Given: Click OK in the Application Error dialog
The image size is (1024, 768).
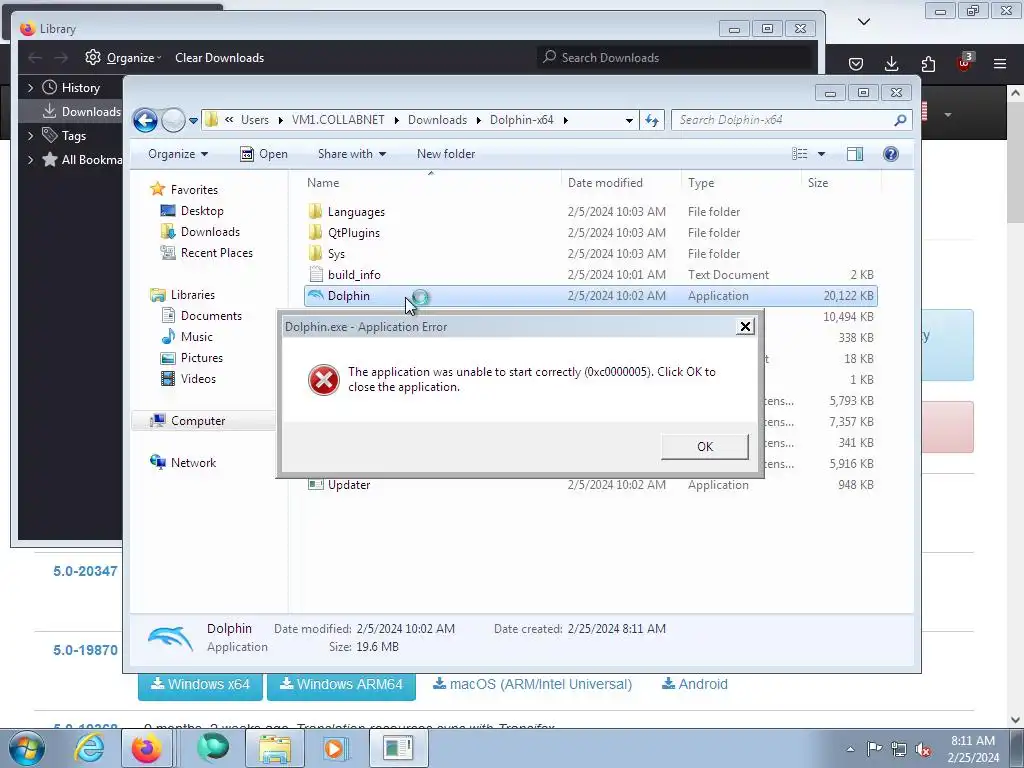Looking at the screenshot, I should pyautogui.click(x=705, y=447).
